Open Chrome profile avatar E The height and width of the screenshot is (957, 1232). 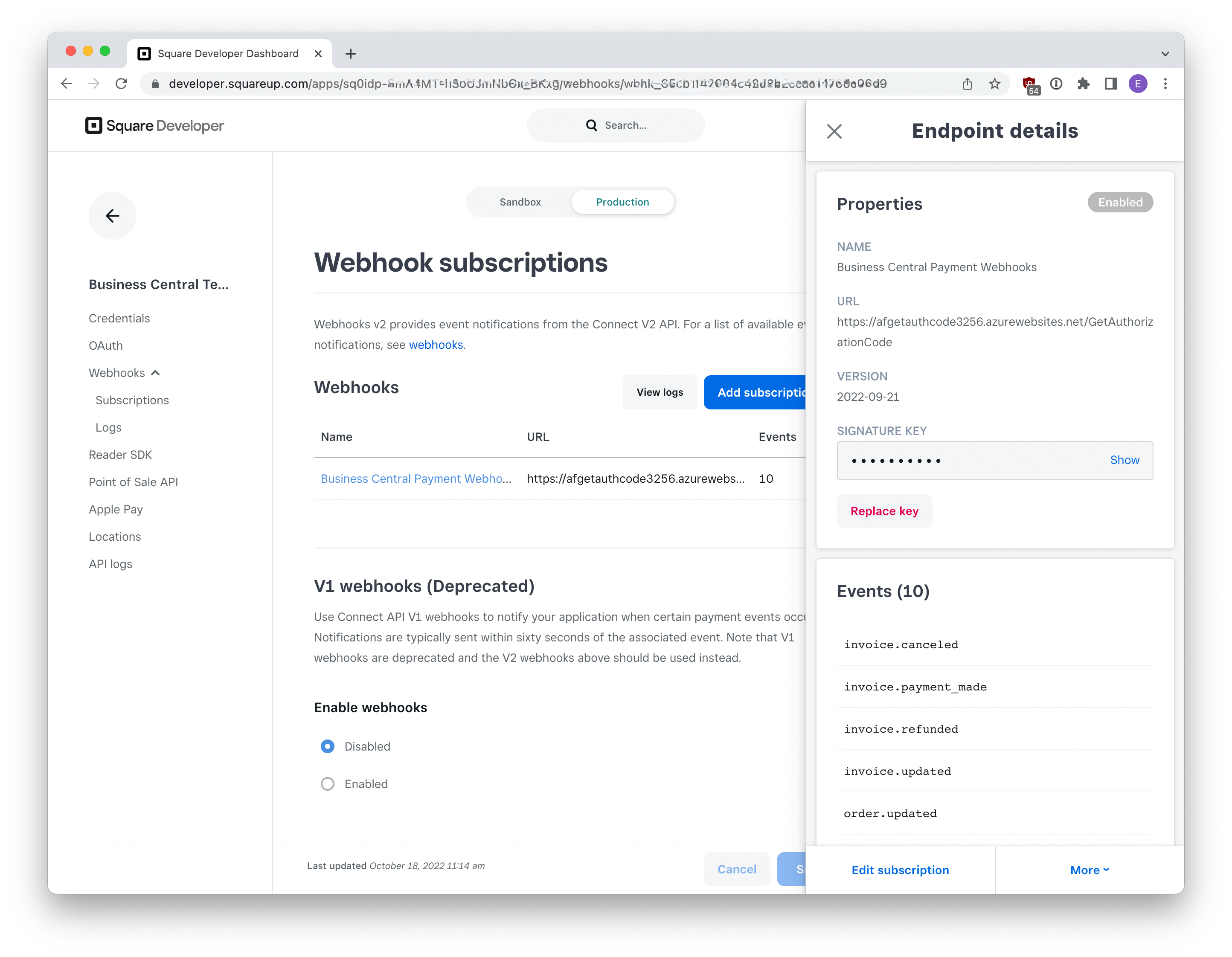1137,84
